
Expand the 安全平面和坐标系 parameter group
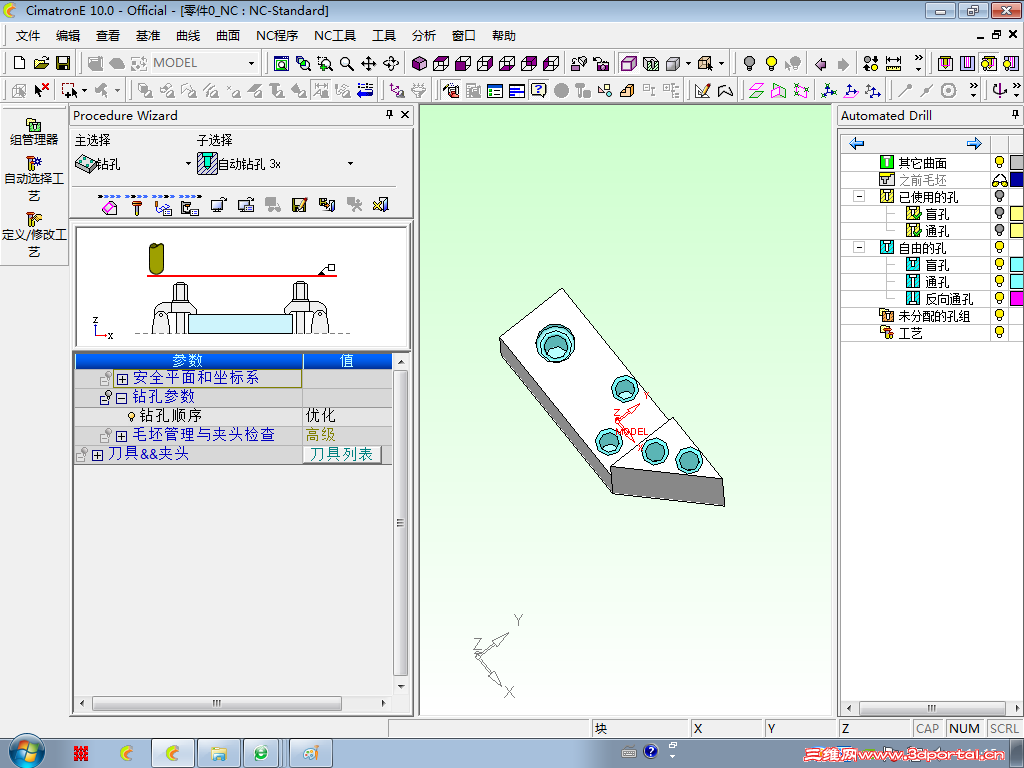tap(122, 379)
